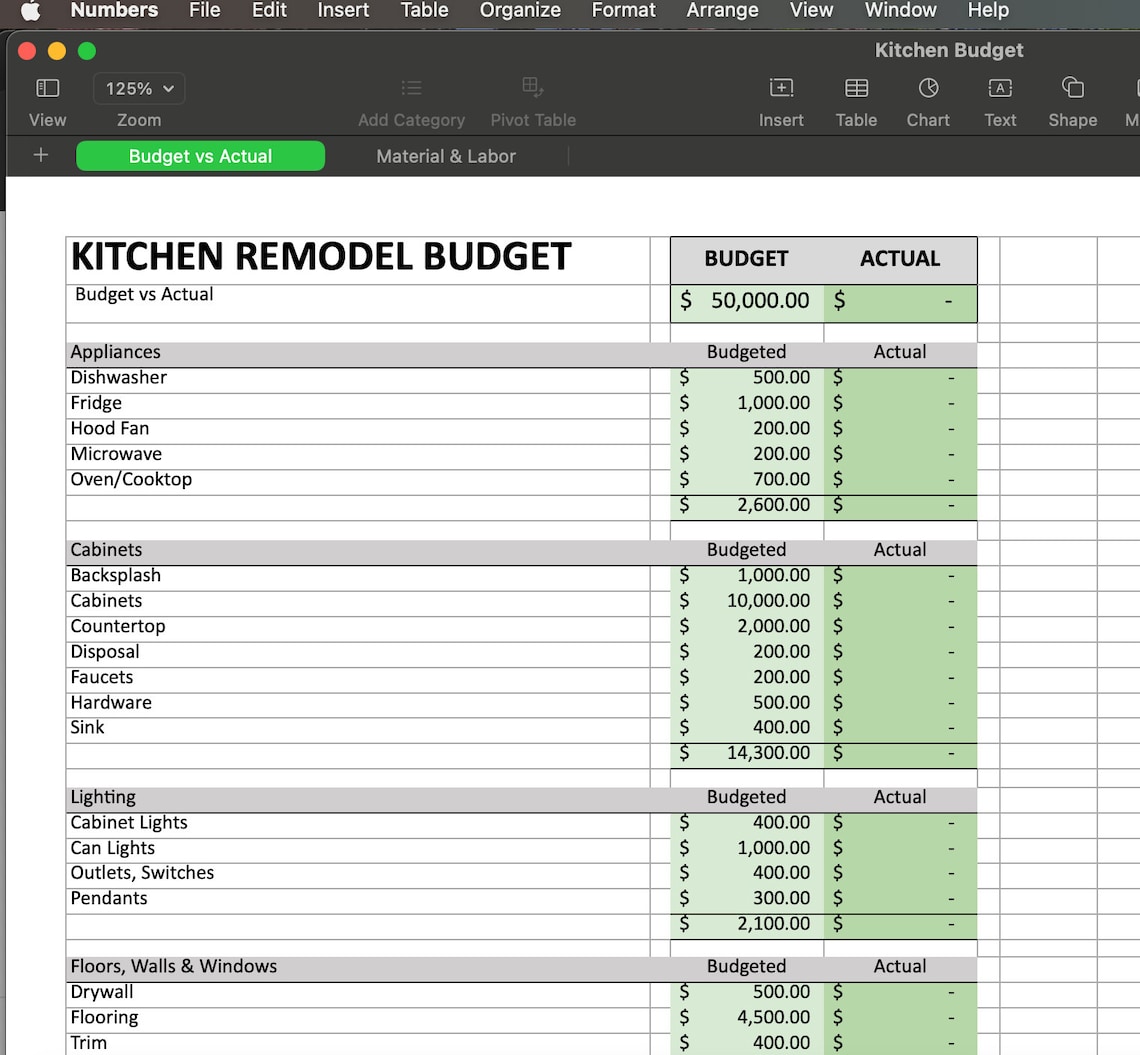Click the Insert toolbar icon

(781, 88)
